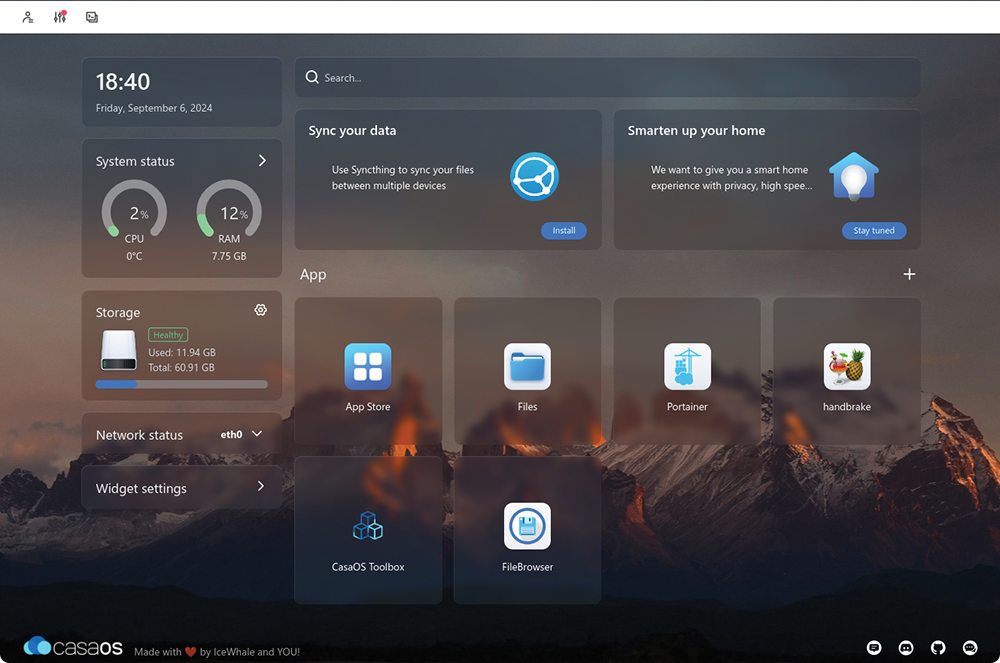Click the 7.75 GB RAM value

[x=229, y=256]
